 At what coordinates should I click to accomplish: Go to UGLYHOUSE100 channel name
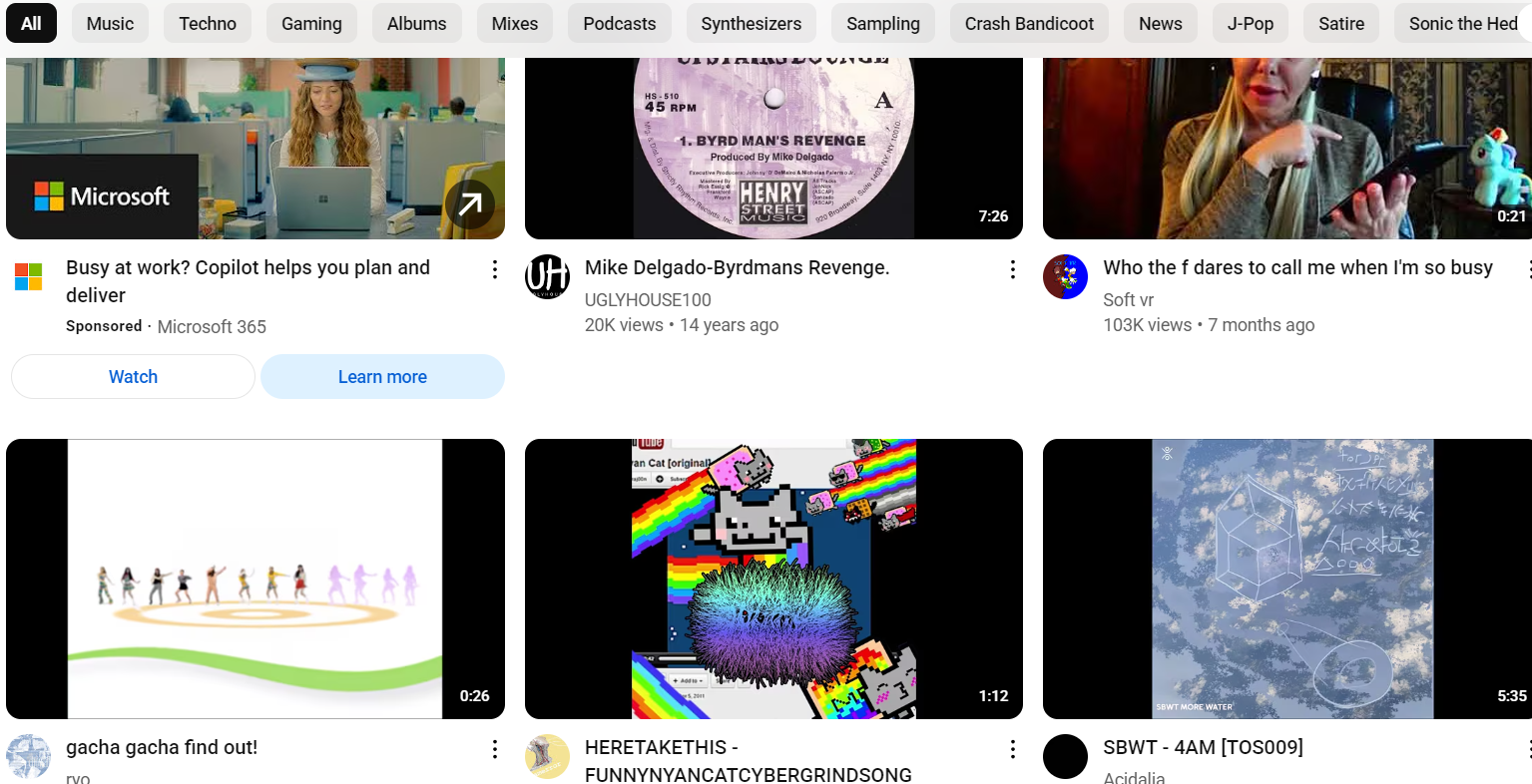pyautogui.click(x=648, y=299)
